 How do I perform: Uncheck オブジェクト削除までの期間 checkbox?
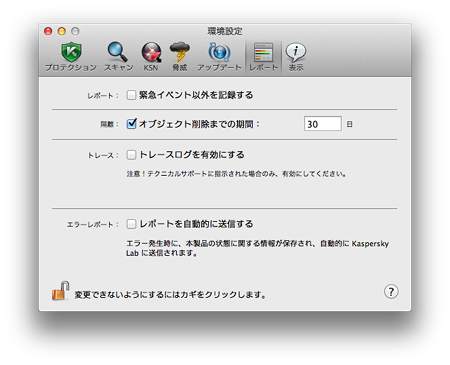pyautogui.click(x=131, y=124)
